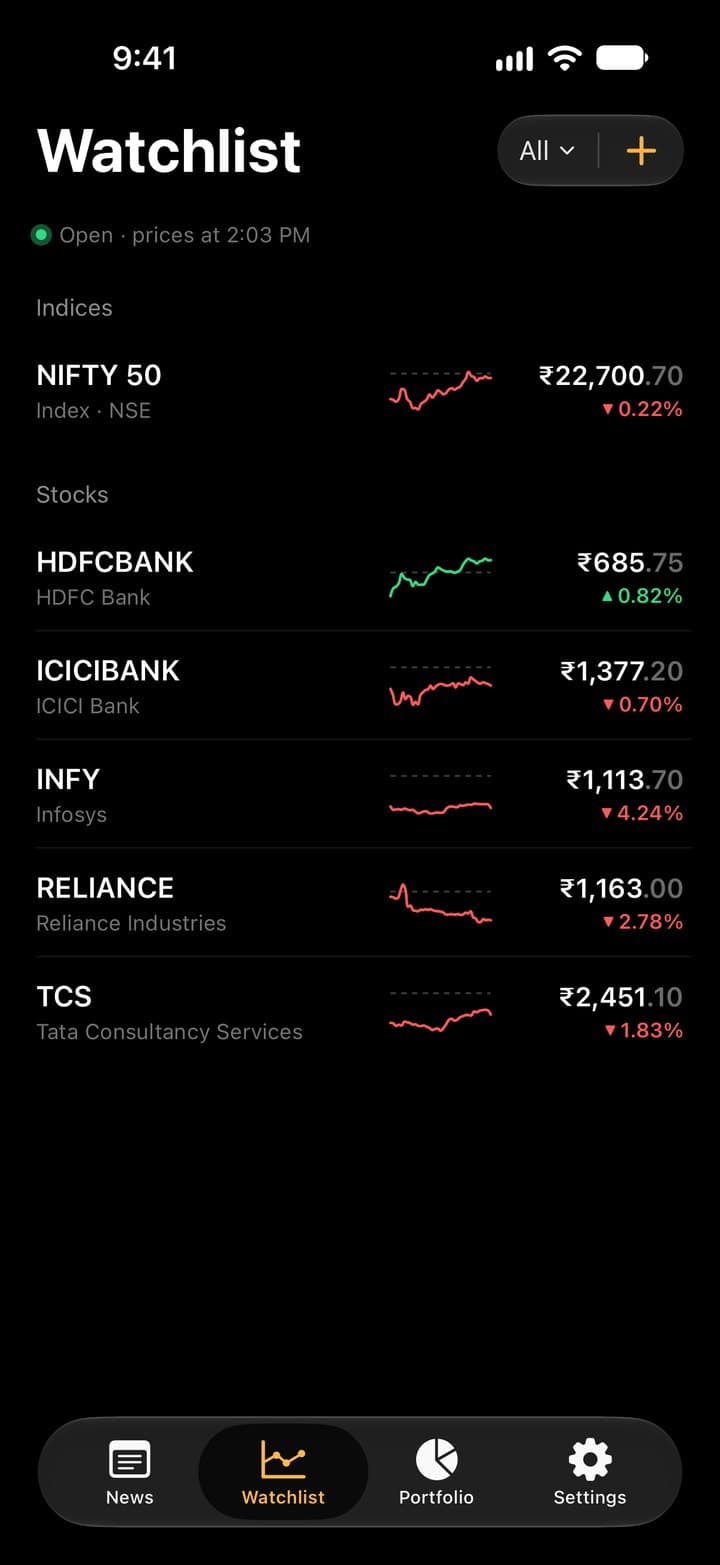
Task: Select TCS Tata Consultancy Services row
Action: pyautogui.click(x=360, y=1012)
